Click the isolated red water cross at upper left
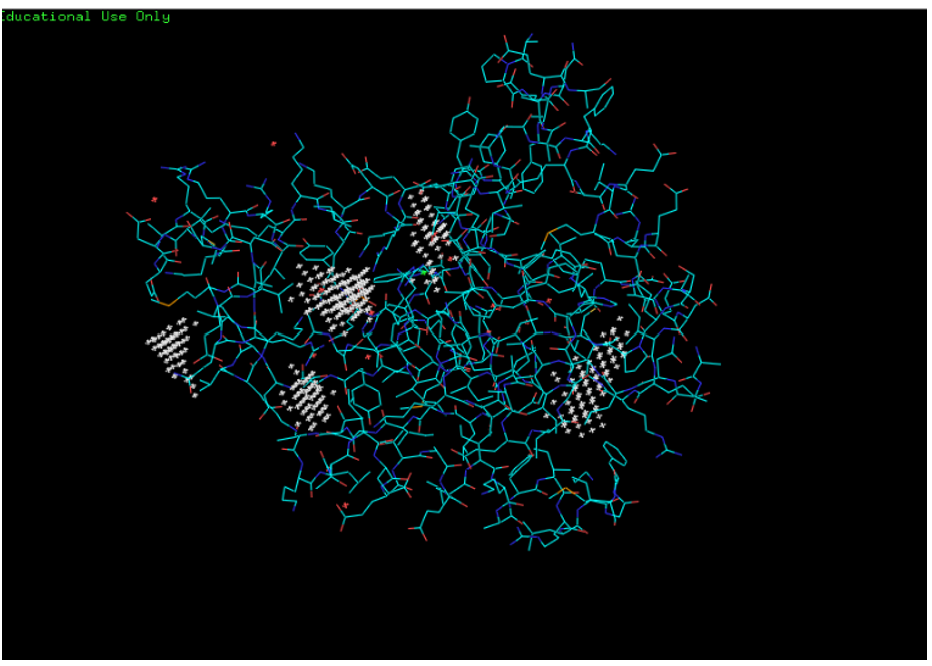This screenshot has width=932, height=666. coord(273,144)
